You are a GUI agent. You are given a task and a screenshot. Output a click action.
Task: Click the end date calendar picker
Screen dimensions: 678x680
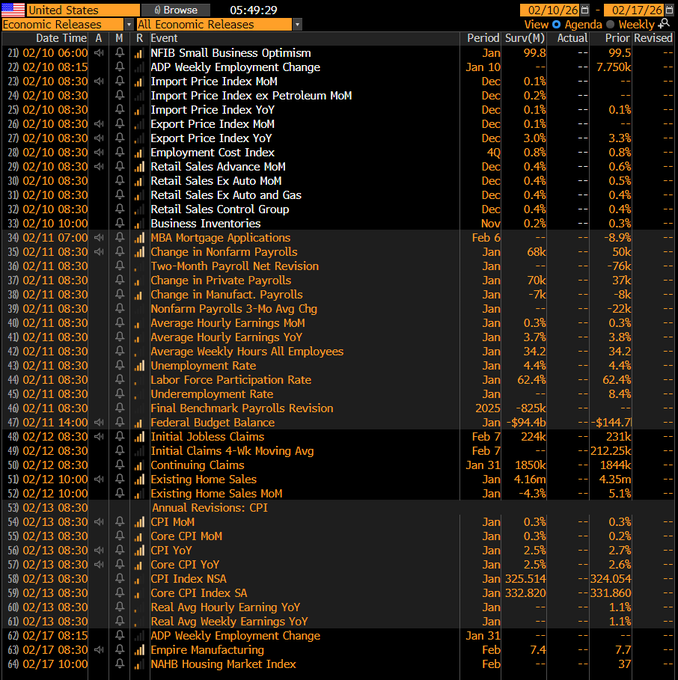coord(671,9)
